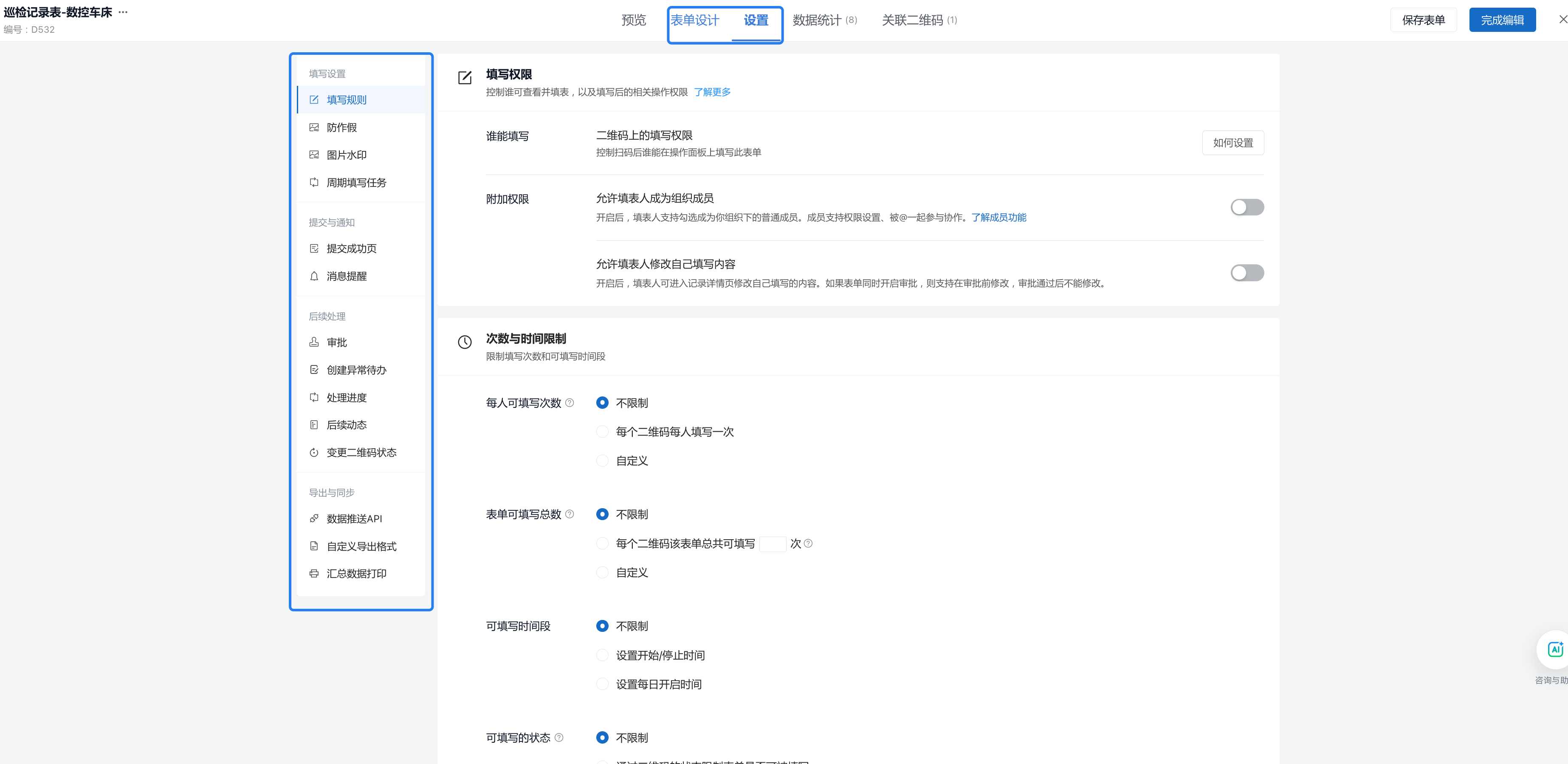Click the help icon beside 每人可填写次数
The height and width of the screenshot is (764, 1568).
point(570,402)
